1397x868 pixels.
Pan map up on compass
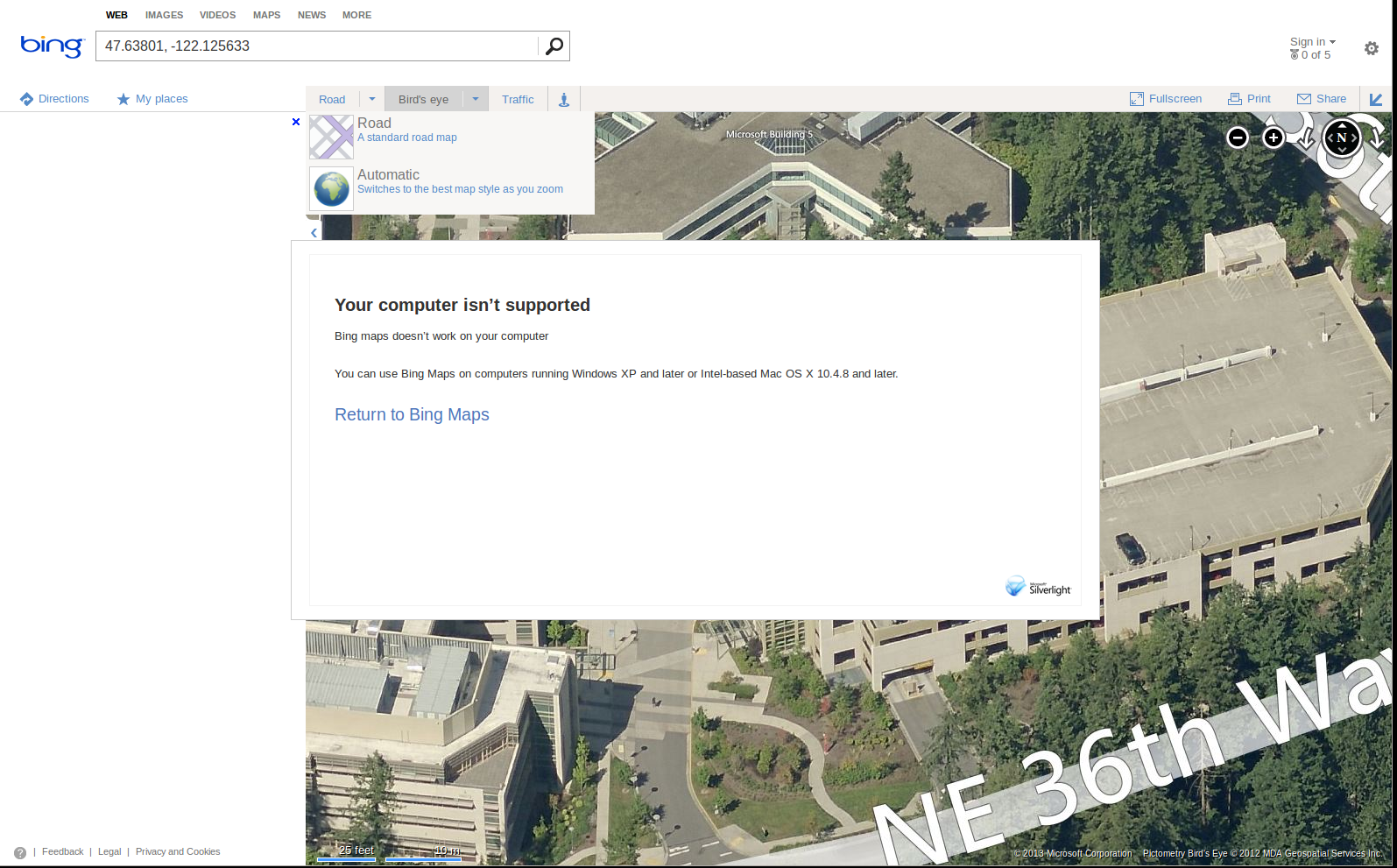[1342, 126]
